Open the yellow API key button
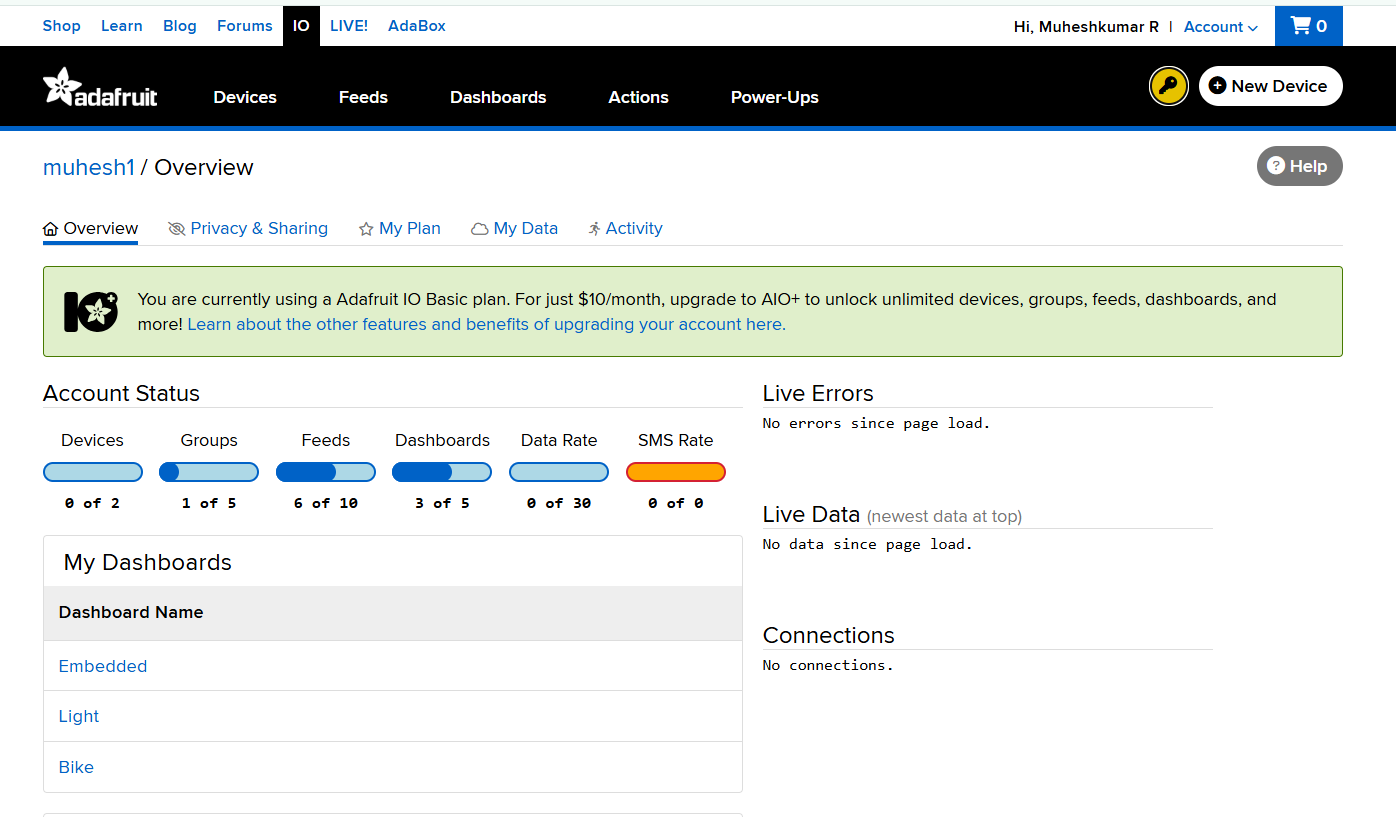This screenshot has height=817, width=1396. point(1168,86)
